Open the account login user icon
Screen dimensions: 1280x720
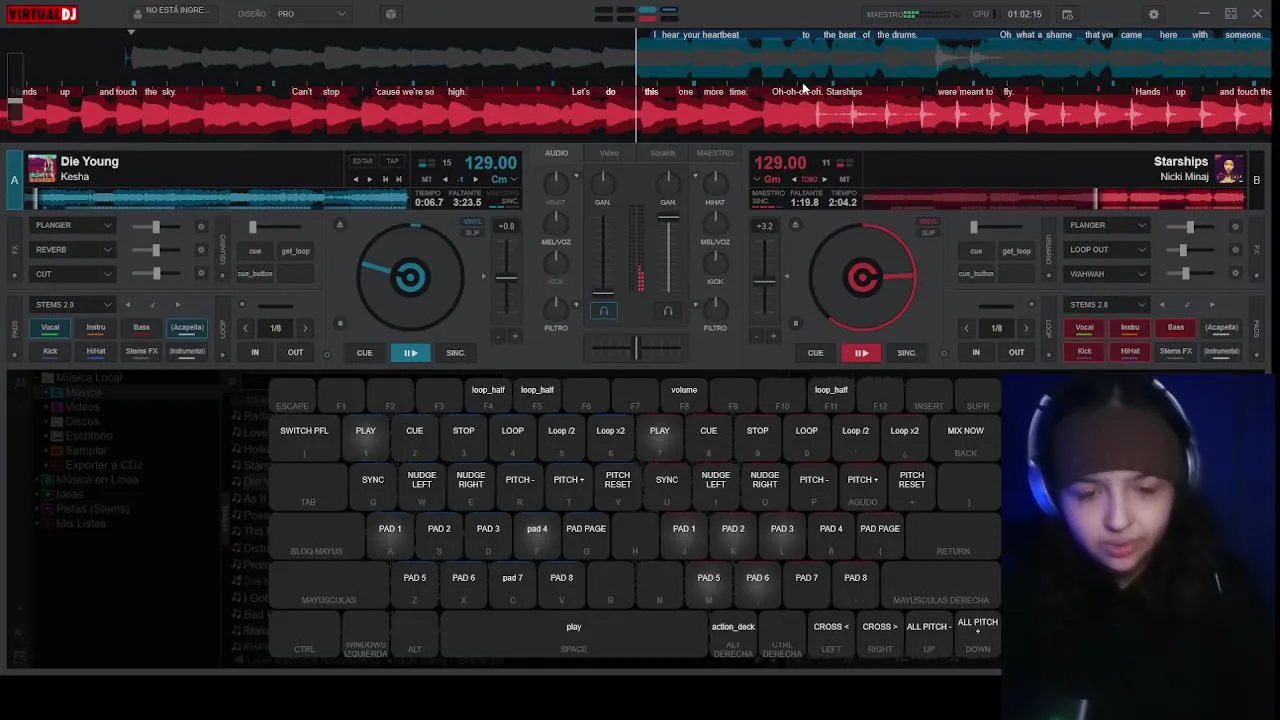137,14
